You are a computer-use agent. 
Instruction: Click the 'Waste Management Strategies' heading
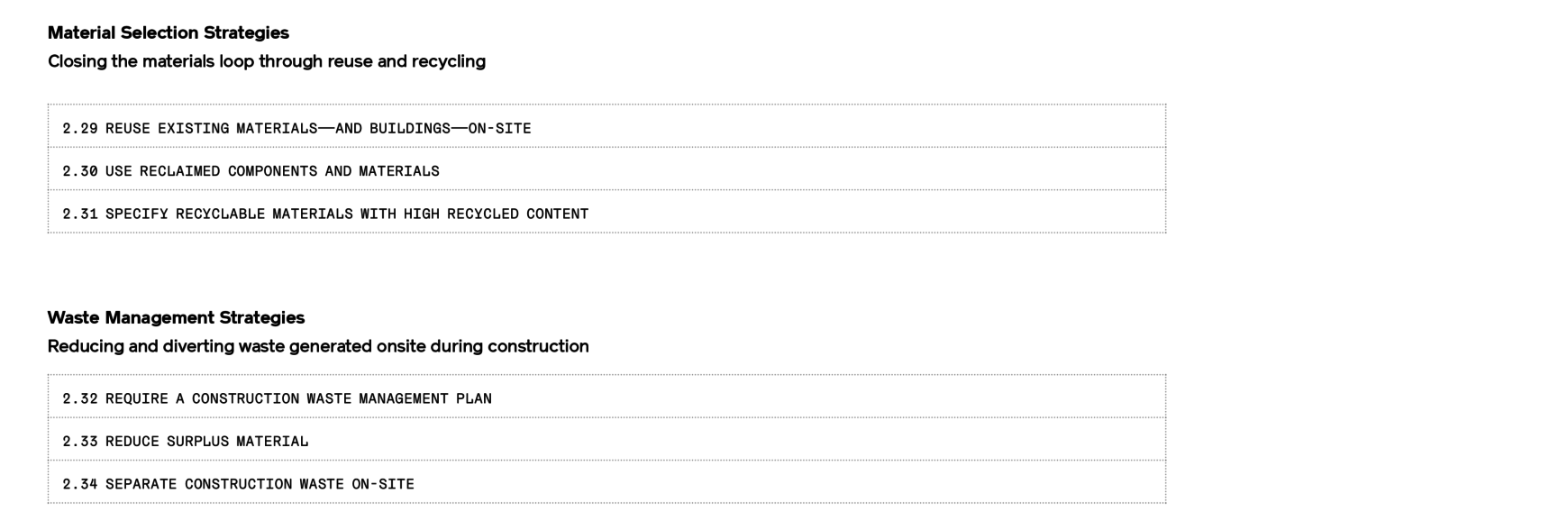tap(177, 318)
